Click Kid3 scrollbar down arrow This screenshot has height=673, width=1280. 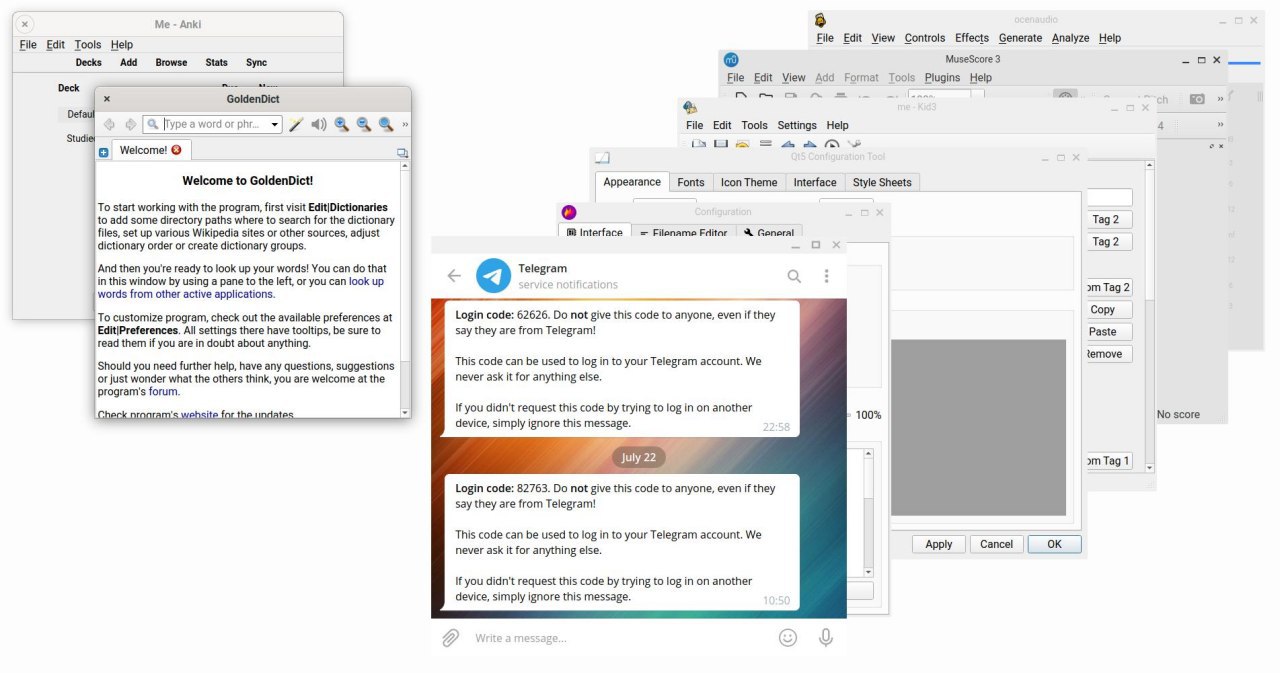click(1150, 467)
